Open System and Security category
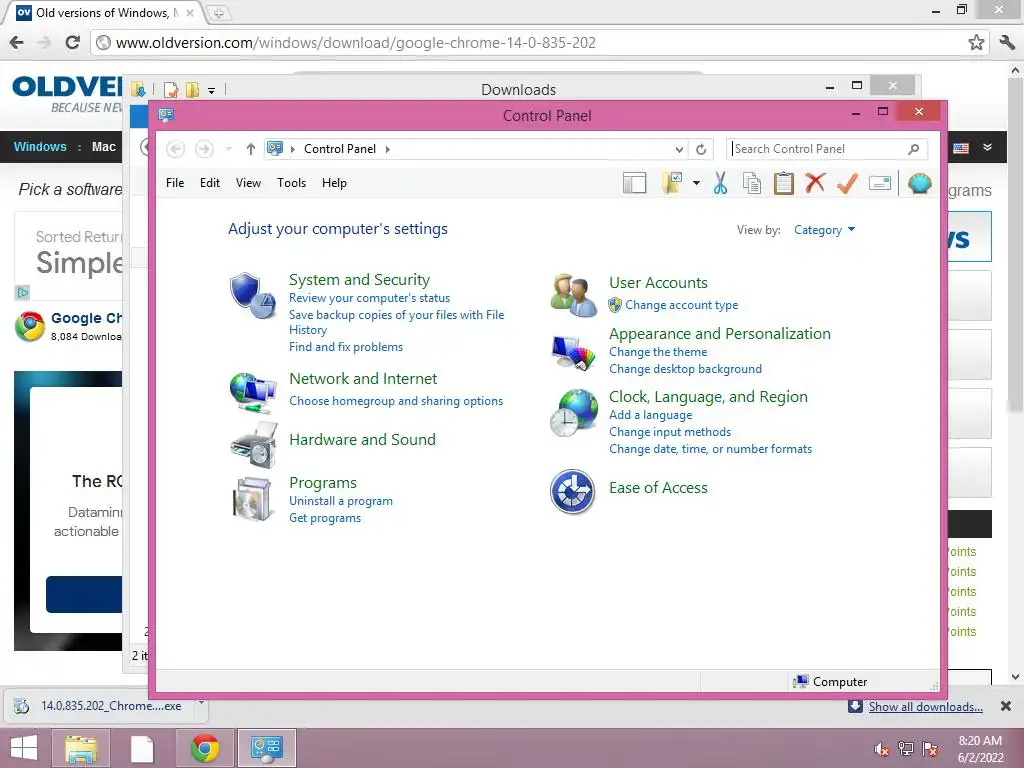This screenshot has height=768, width=1024. 359,280
